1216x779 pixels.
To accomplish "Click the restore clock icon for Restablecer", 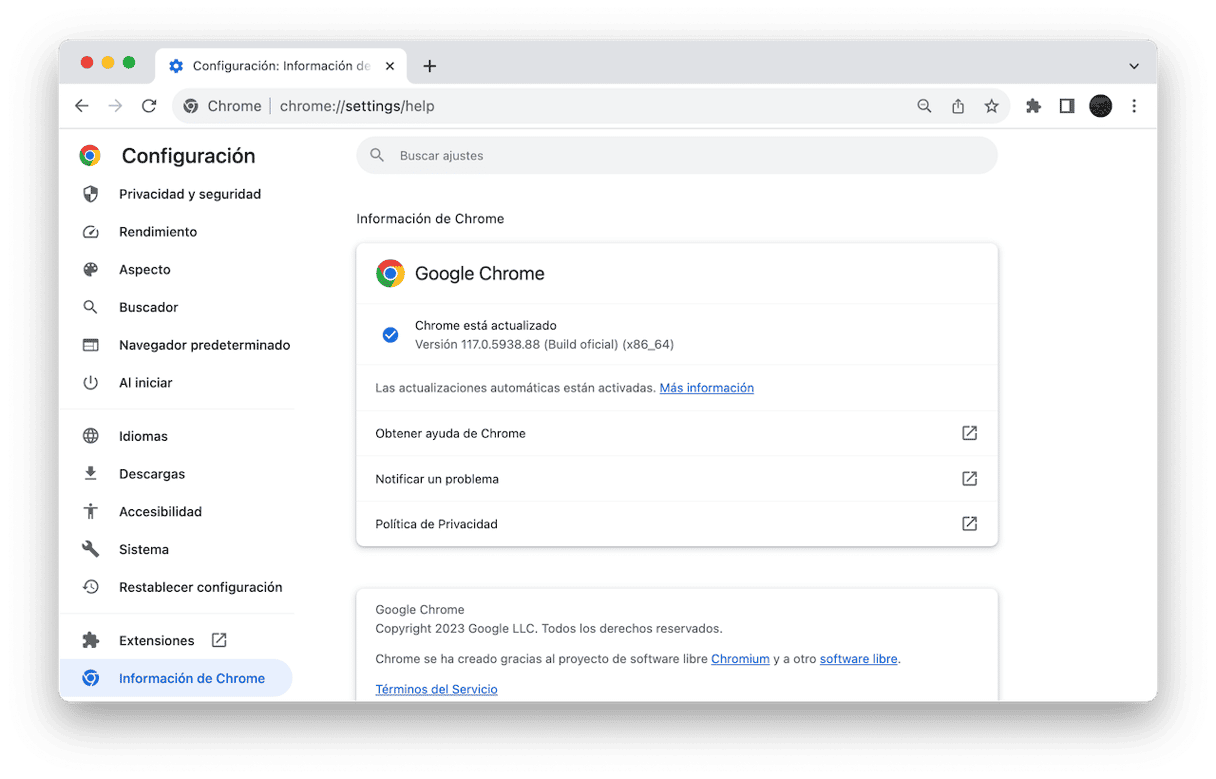I will click(91, 587).
